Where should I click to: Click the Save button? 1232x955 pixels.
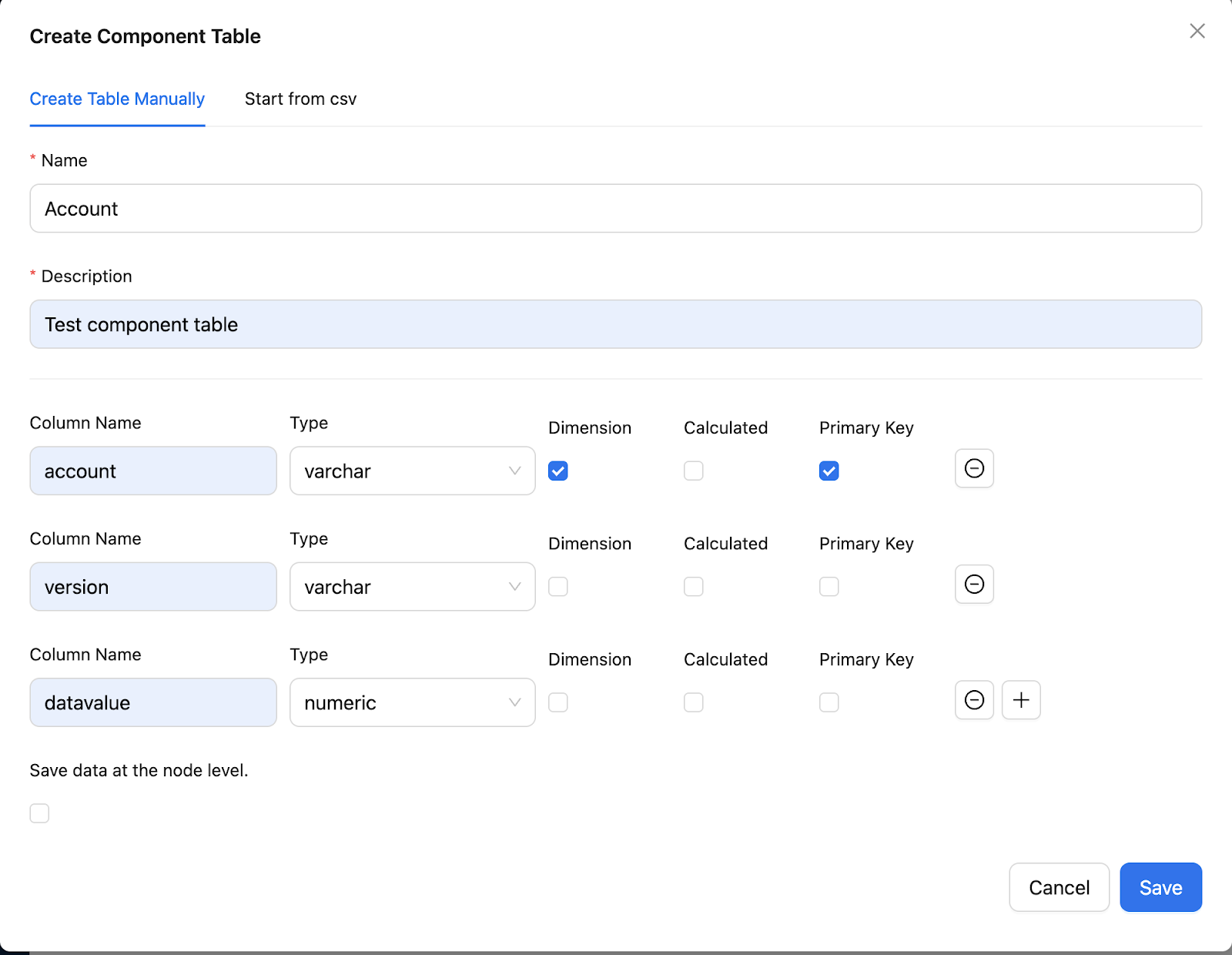point(1161,887)
